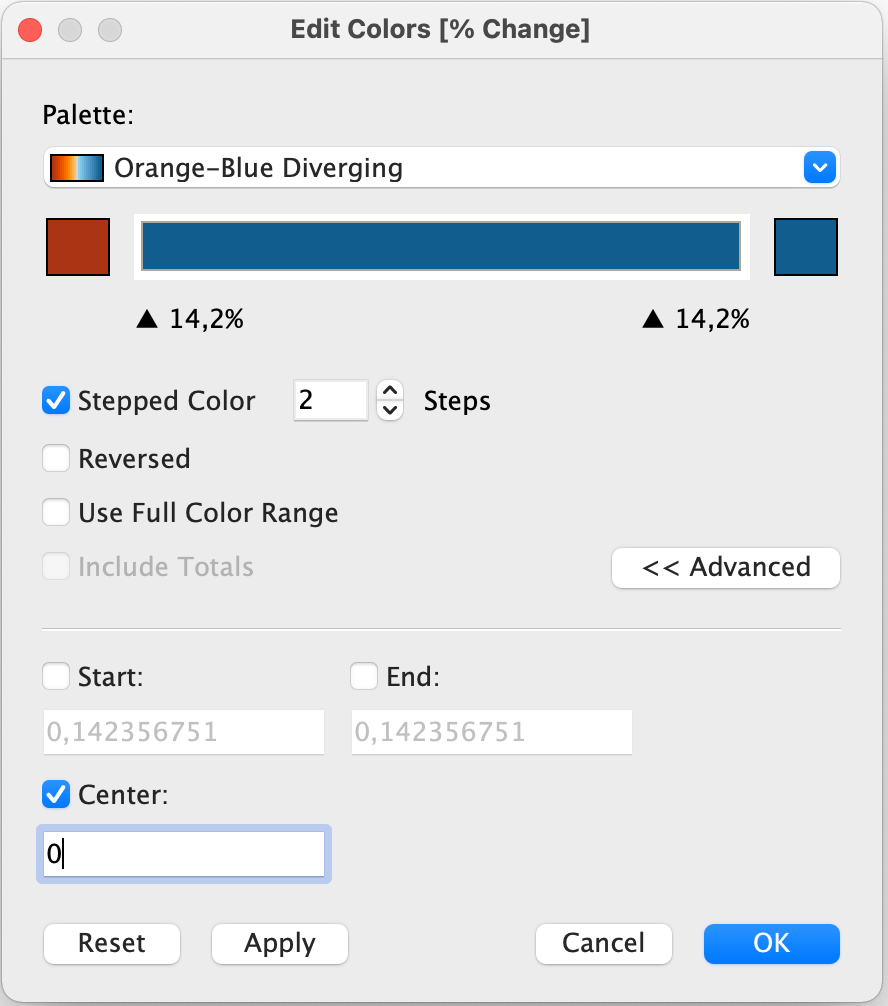This screenshot has width=888, height=1006.
Task: Click the blue end color swatch
Action: [806, 246]
